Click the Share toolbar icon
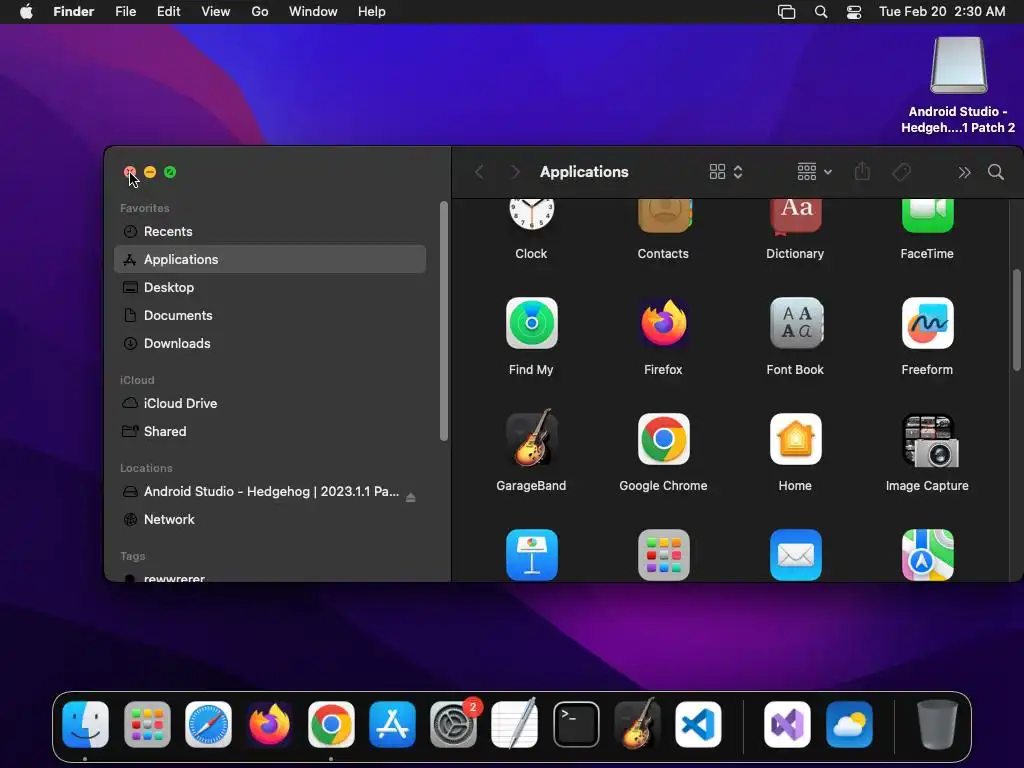The height and width of the screenshot is (768, 1024). click(862, 172)
